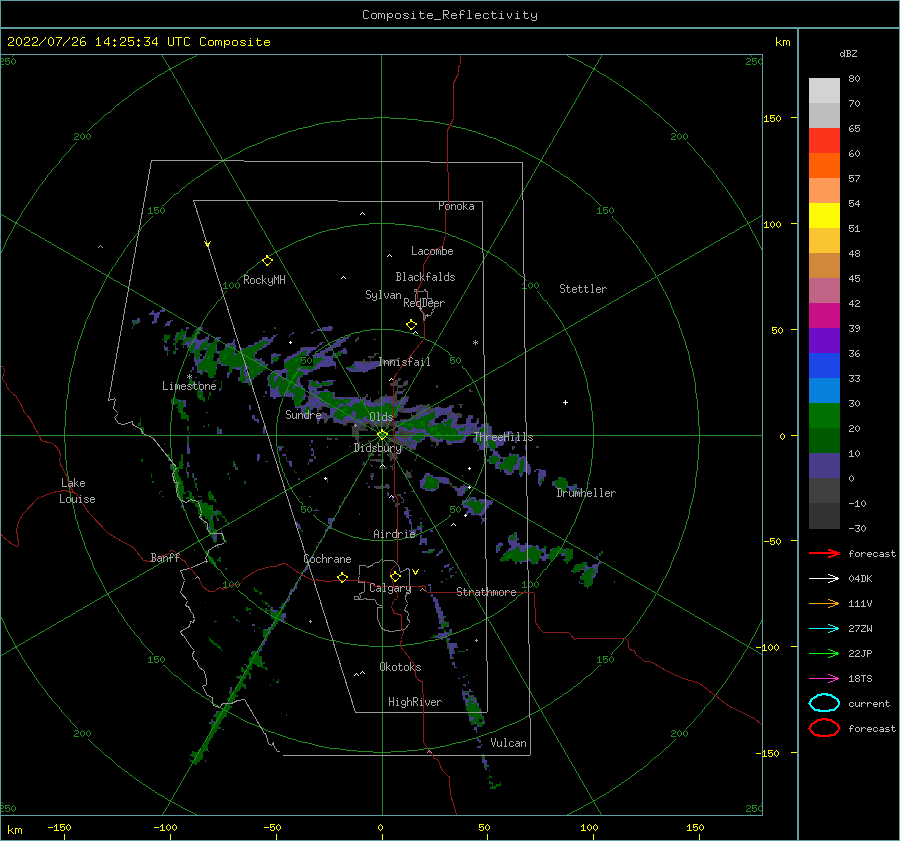The image size is (900, 841).
Task: Click the white asterisk marker above Limestone
Action: pyautogui.click(x=189, y=377)
